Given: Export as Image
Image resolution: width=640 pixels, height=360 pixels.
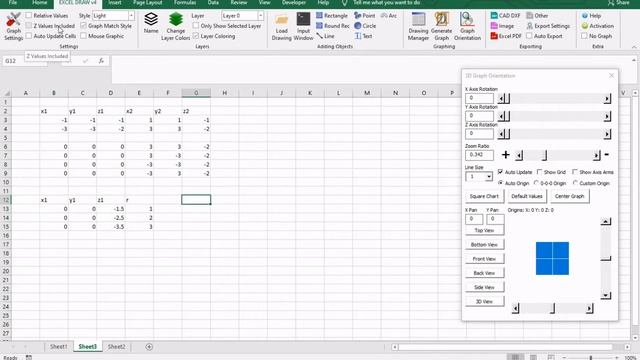Looking at the screenshot, I should tap(502, 26).
